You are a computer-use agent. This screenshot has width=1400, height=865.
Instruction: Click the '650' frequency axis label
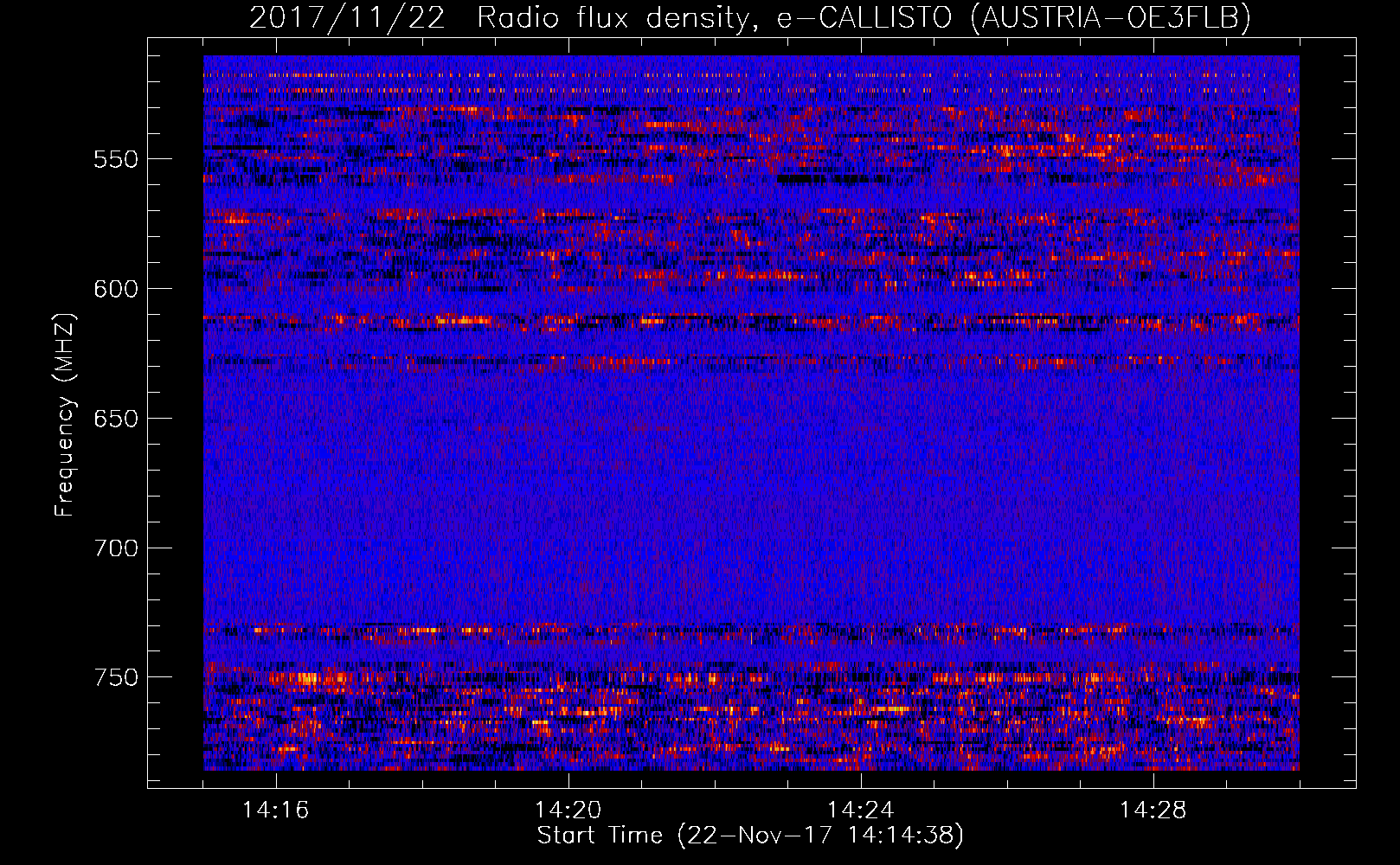(116, 419)
